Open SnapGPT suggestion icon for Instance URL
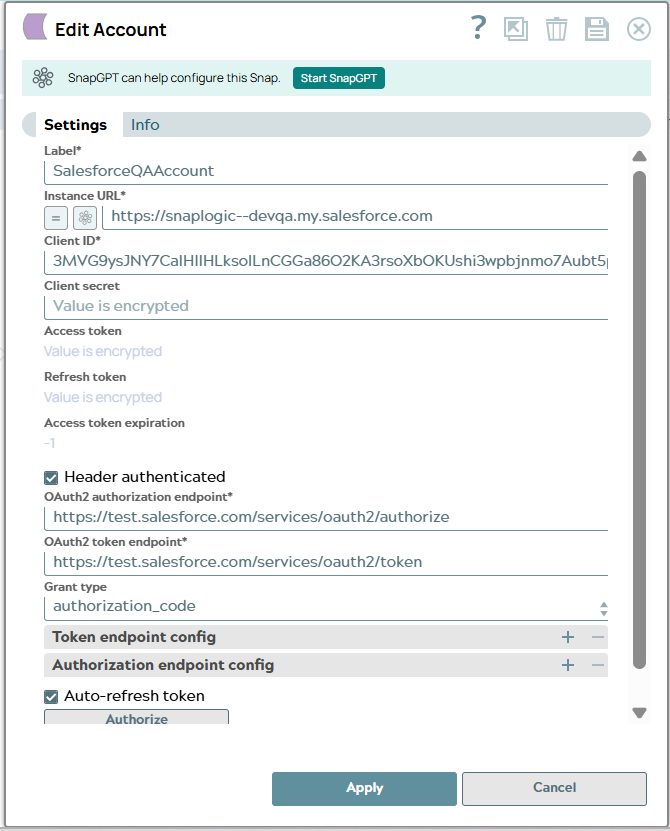Image resolution: width=670 pixels, height=831 pixels. (x=85, y=218)
